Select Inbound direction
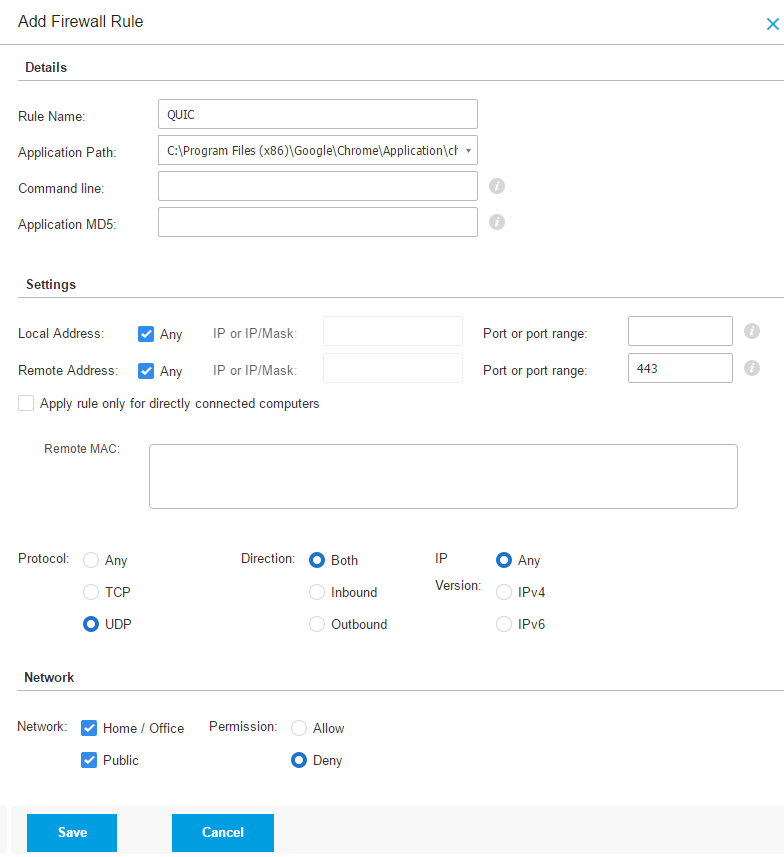 pos(317,592)
